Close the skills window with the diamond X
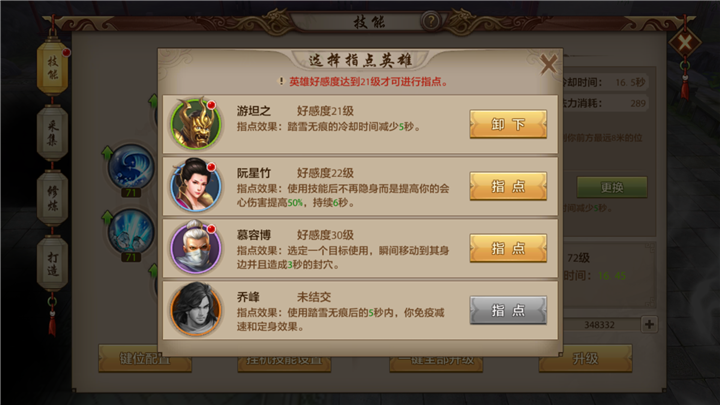The height and width of the screenshot is (405, 720). point(685,44)
